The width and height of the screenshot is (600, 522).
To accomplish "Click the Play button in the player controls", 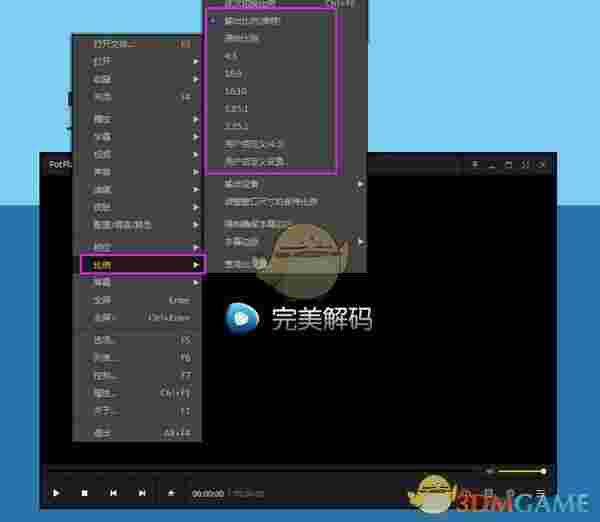I will [x=56, y=493].
